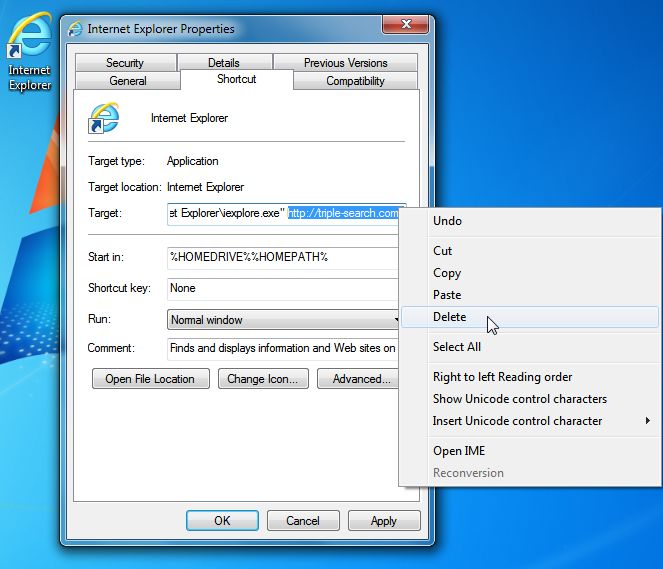Viewport: 663px width, 569px height.
Task: Click the Change Icon button
Action: point(263,379)
